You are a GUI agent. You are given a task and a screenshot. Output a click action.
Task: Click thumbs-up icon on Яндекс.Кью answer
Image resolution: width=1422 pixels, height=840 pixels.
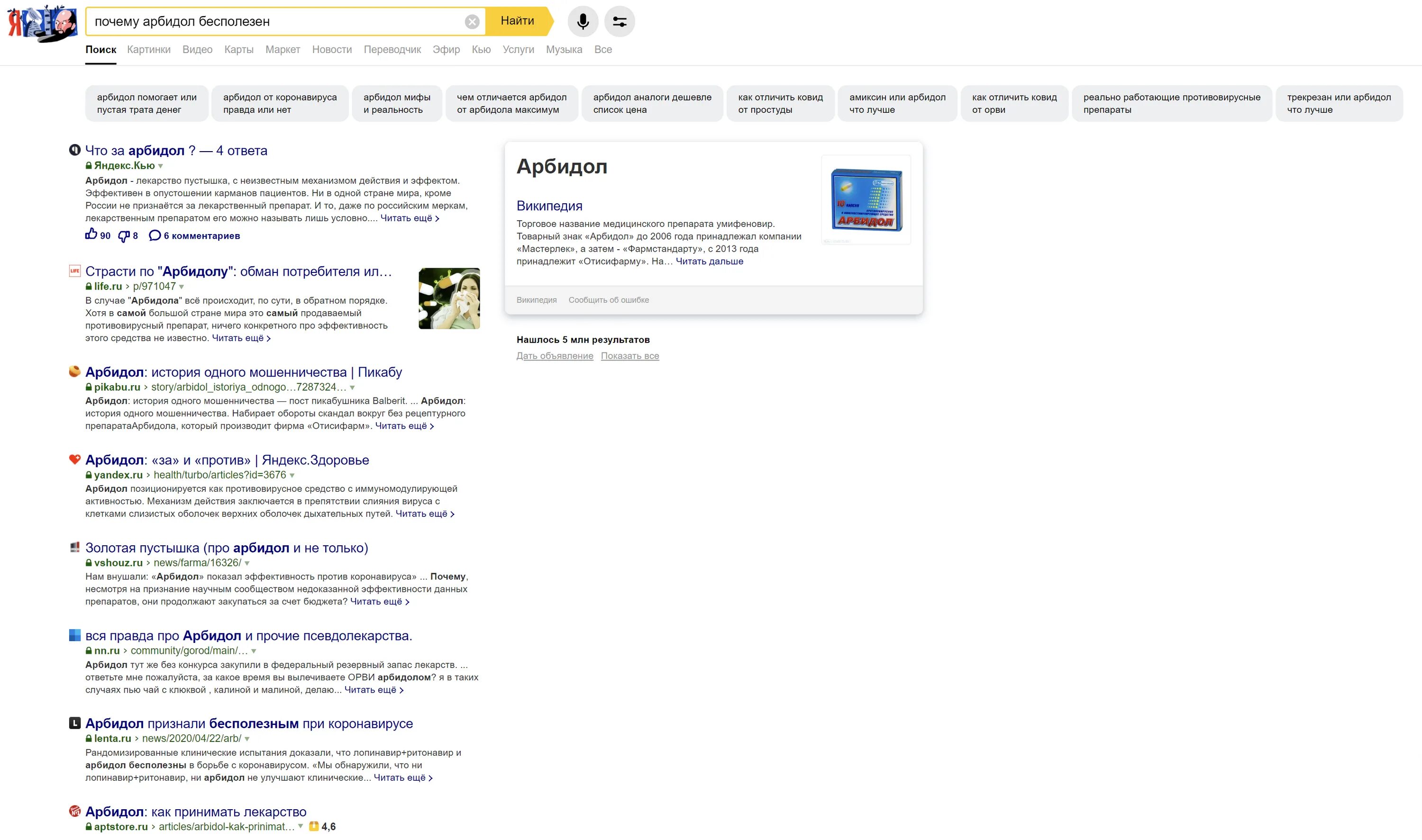(91, 234)
